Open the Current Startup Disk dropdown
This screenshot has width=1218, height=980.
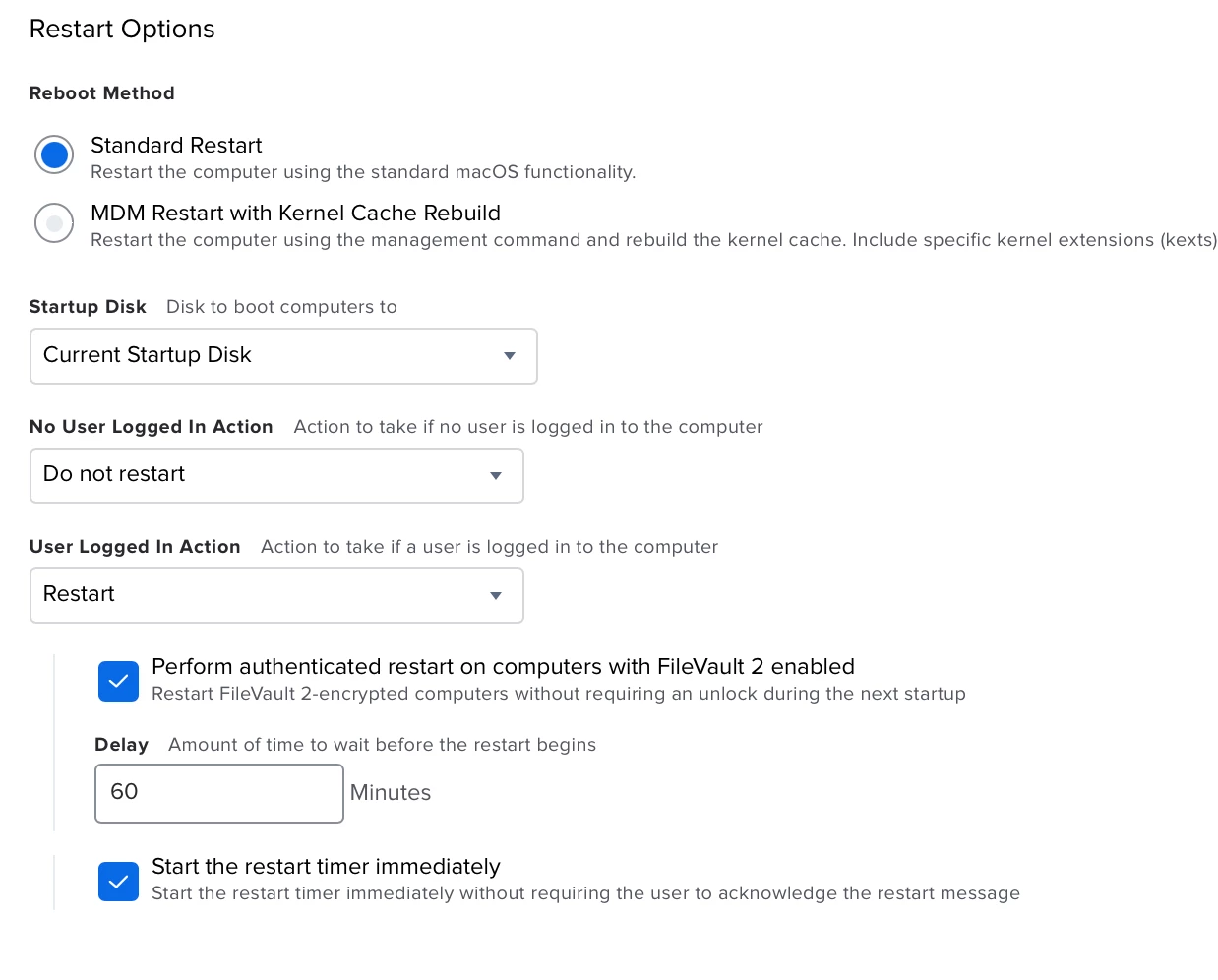click(266, 355)
